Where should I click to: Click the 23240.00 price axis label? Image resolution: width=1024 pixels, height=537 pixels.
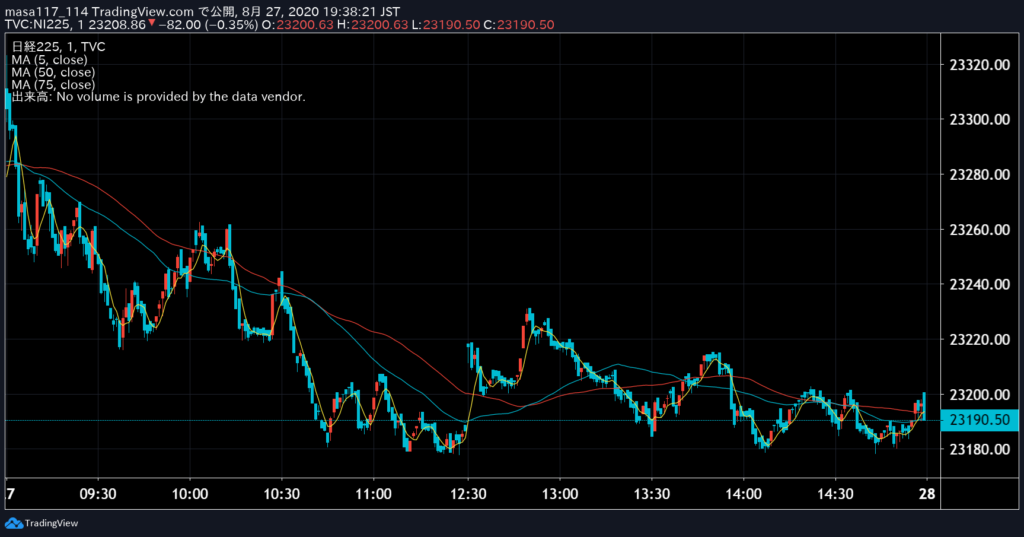tap(980, 285)
